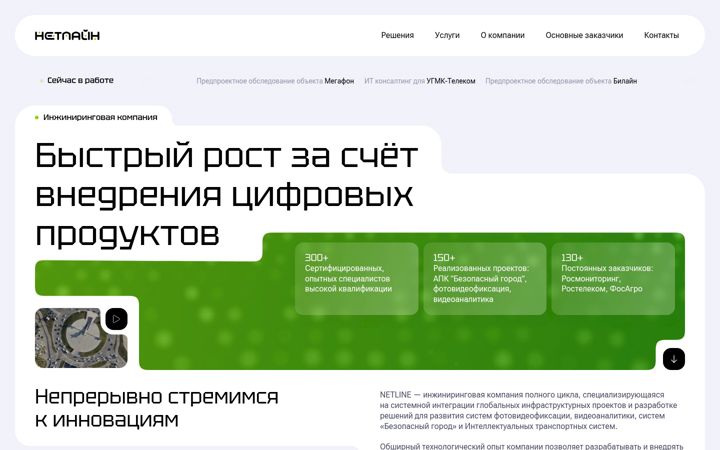The image size is (720, 450).
Task: Click the Нетлайн logo
Action: [x=67, y=35]
